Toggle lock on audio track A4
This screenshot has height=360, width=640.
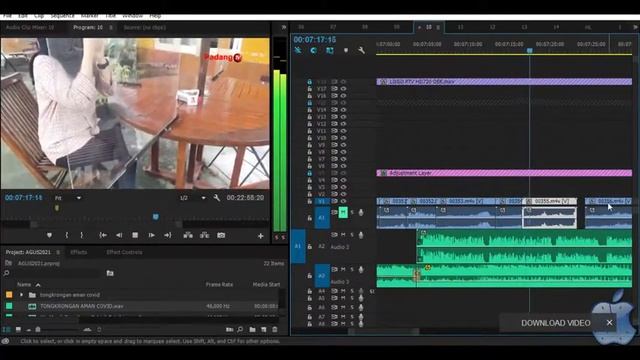[310, 291]
